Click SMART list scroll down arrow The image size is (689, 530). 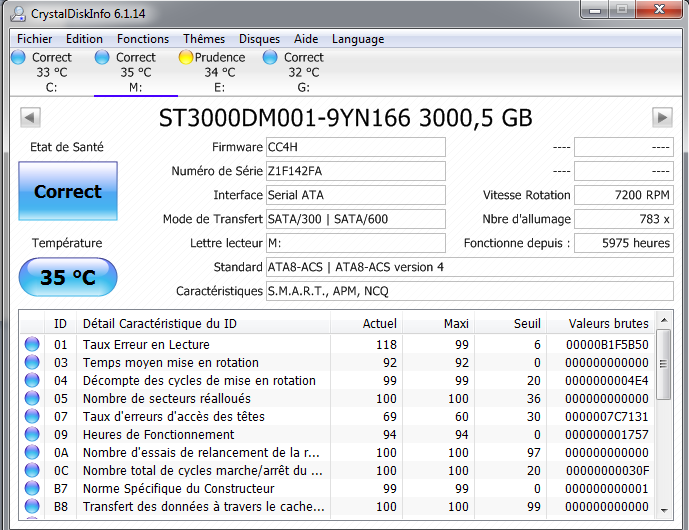pos(664,510)
